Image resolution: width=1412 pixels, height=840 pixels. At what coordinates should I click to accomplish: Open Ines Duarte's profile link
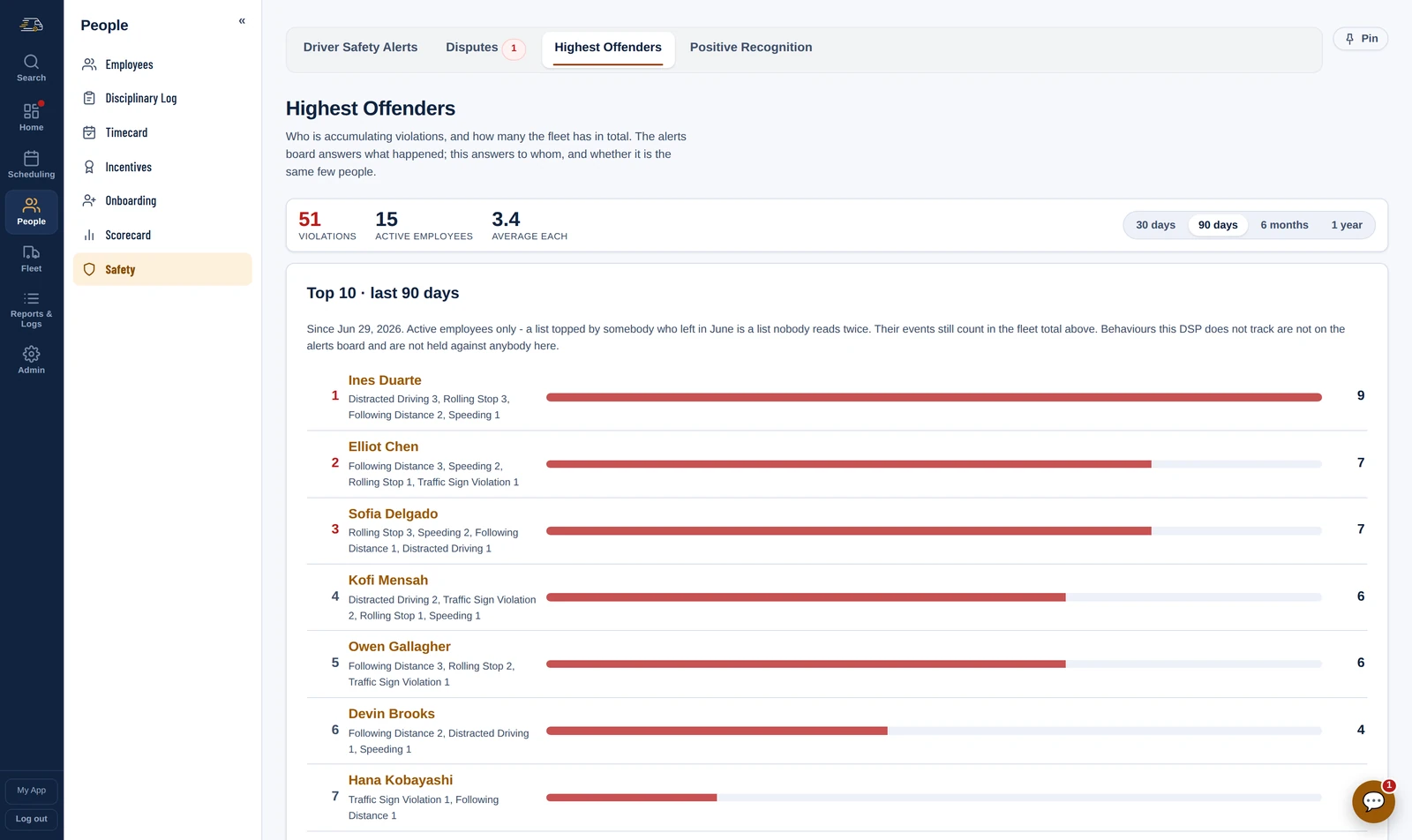click(385, 380)
